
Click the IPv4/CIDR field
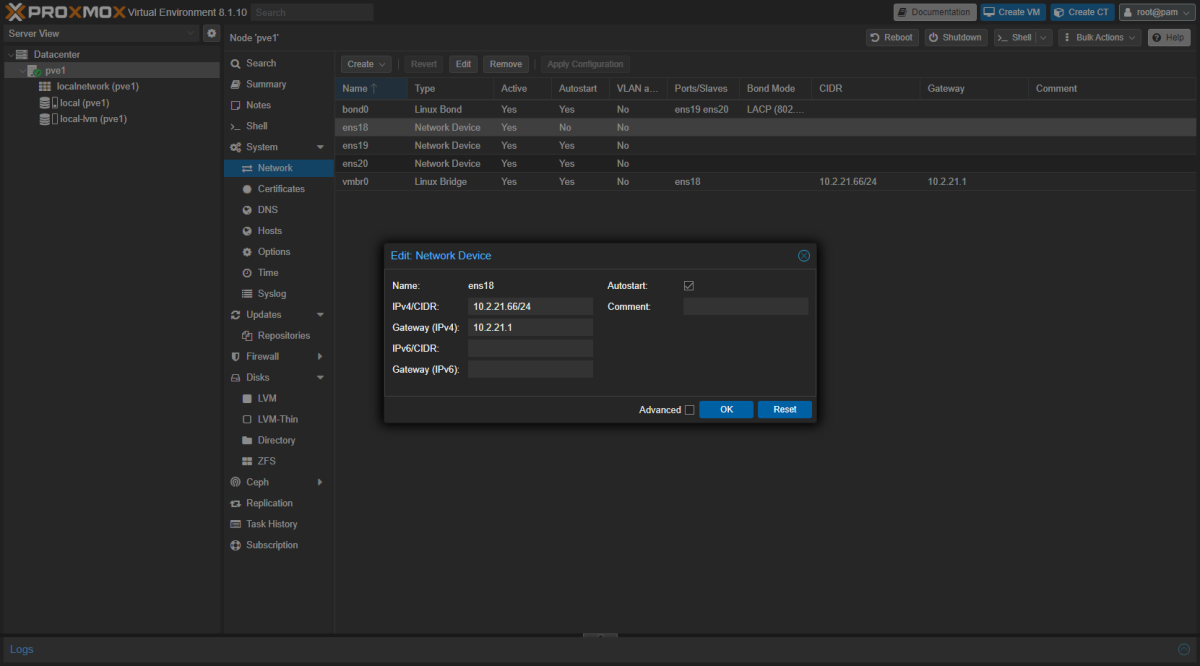pos(531,307)
